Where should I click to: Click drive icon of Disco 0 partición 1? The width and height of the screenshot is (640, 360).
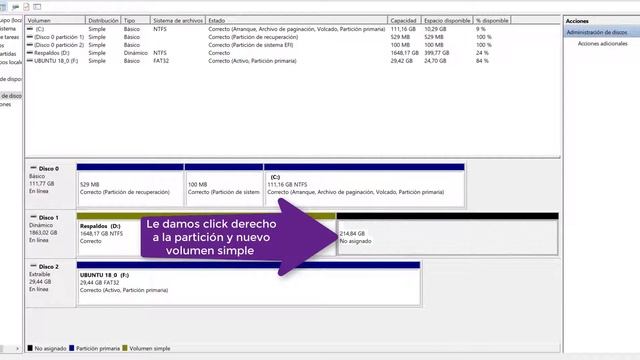30,37
